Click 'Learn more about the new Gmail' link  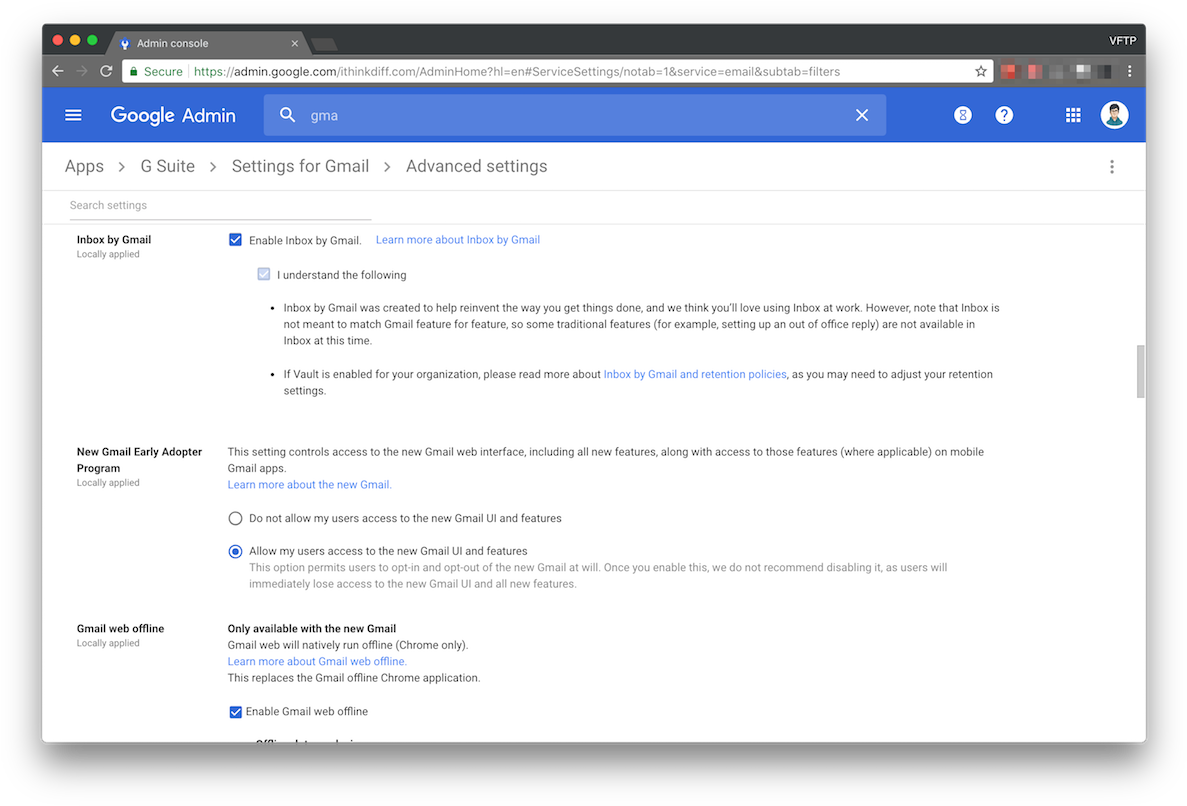pyautogui.click(x=309, y=484)
